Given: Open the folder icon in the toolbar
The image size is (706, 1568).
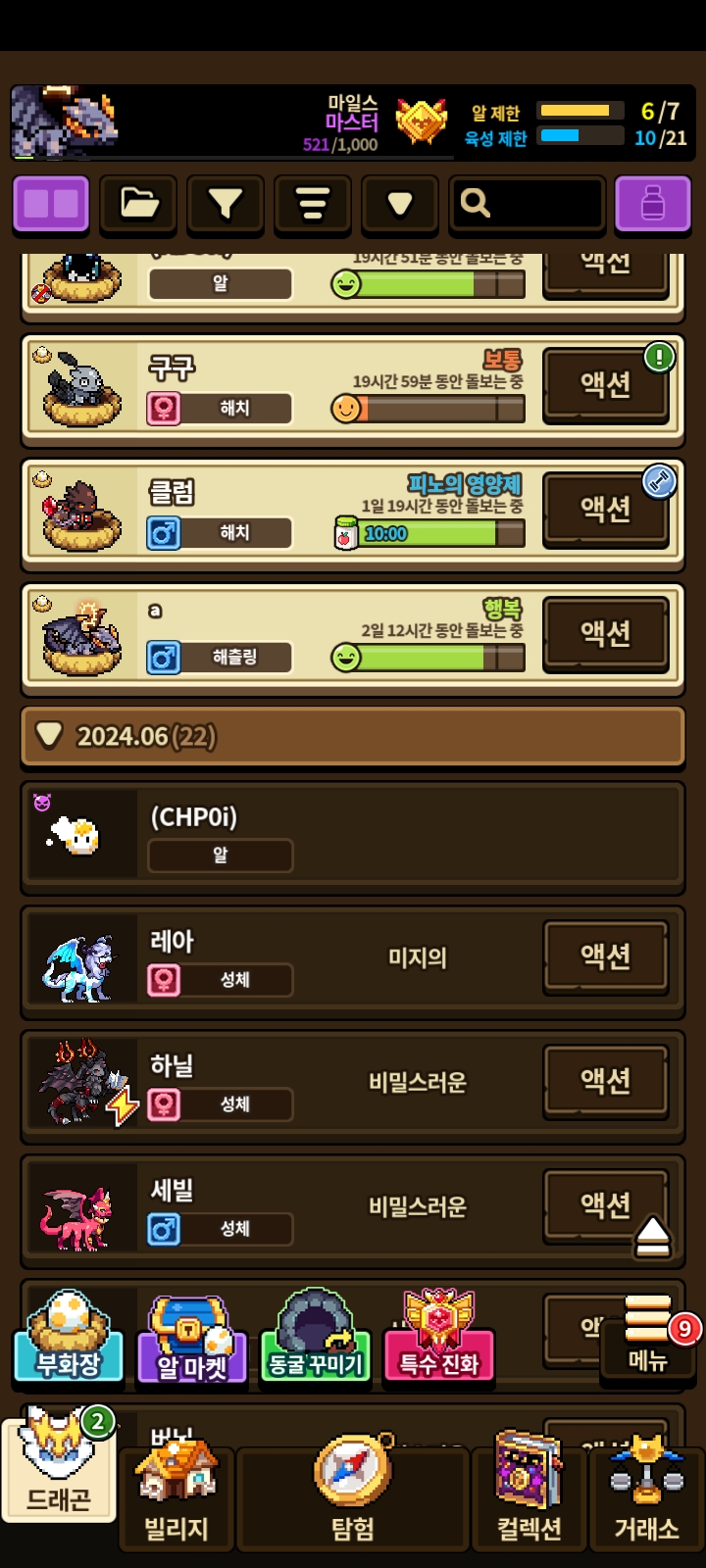Looking at the screenshot, I should coord(138,204).
